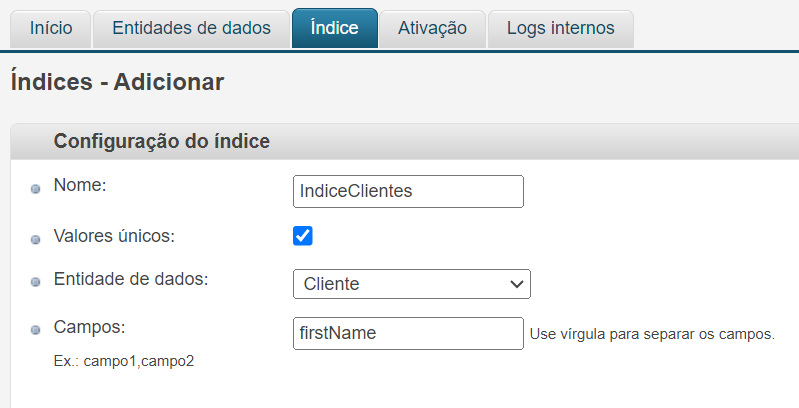The image size is (799, 408).
Task: Focus the Nome field containing IndiceClientes
Action: click(408, 191)
